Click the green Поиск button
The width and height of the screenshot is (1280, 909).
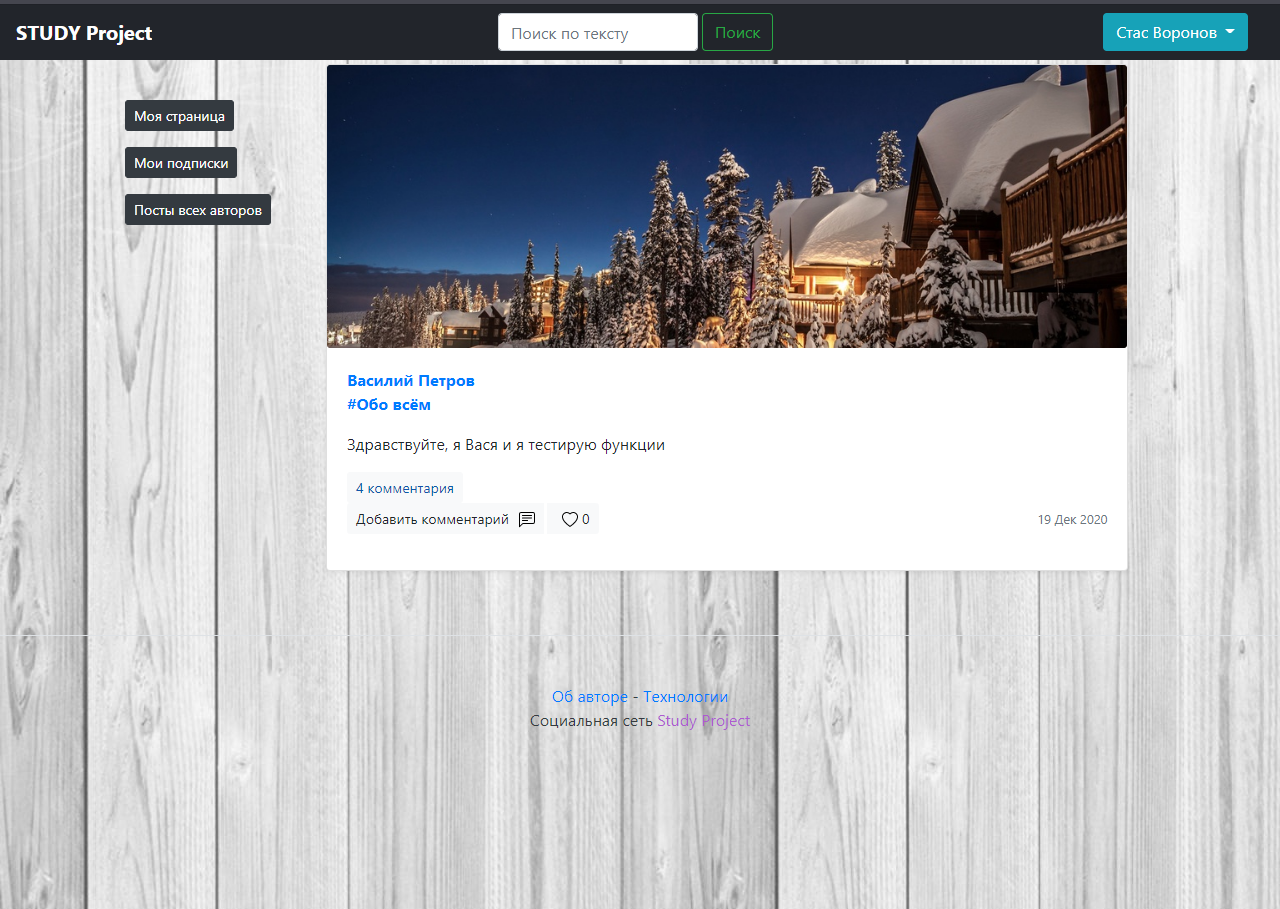(737, 31)
